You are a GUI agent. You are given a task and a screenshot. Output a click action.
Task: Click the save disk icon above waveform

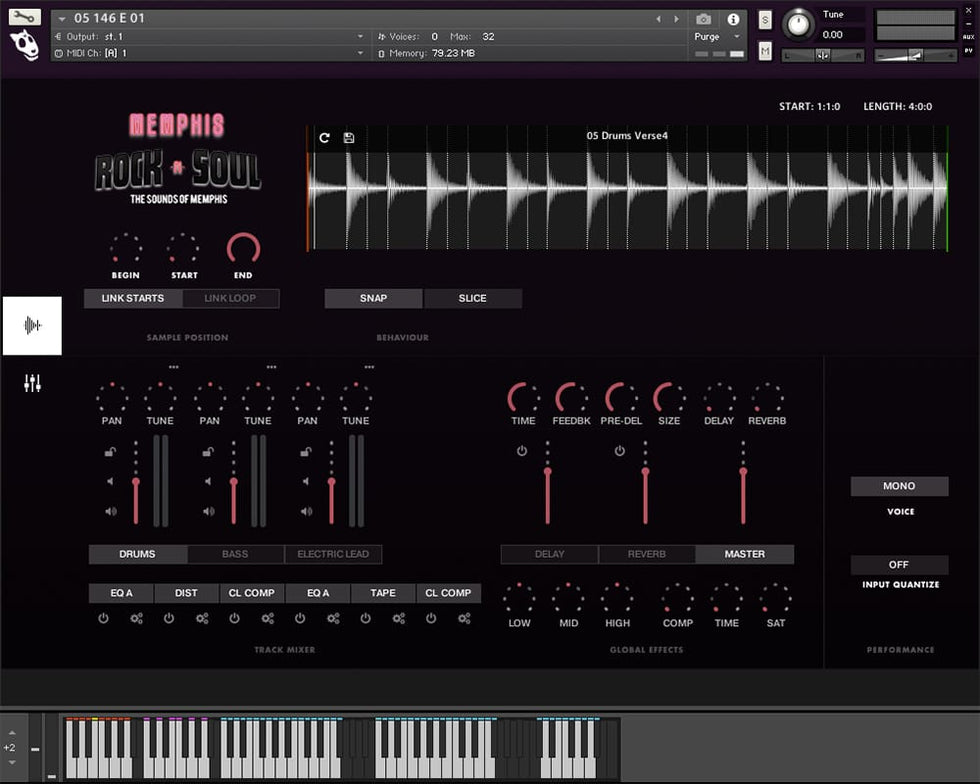pyautogui.click(x=349, y=137)
